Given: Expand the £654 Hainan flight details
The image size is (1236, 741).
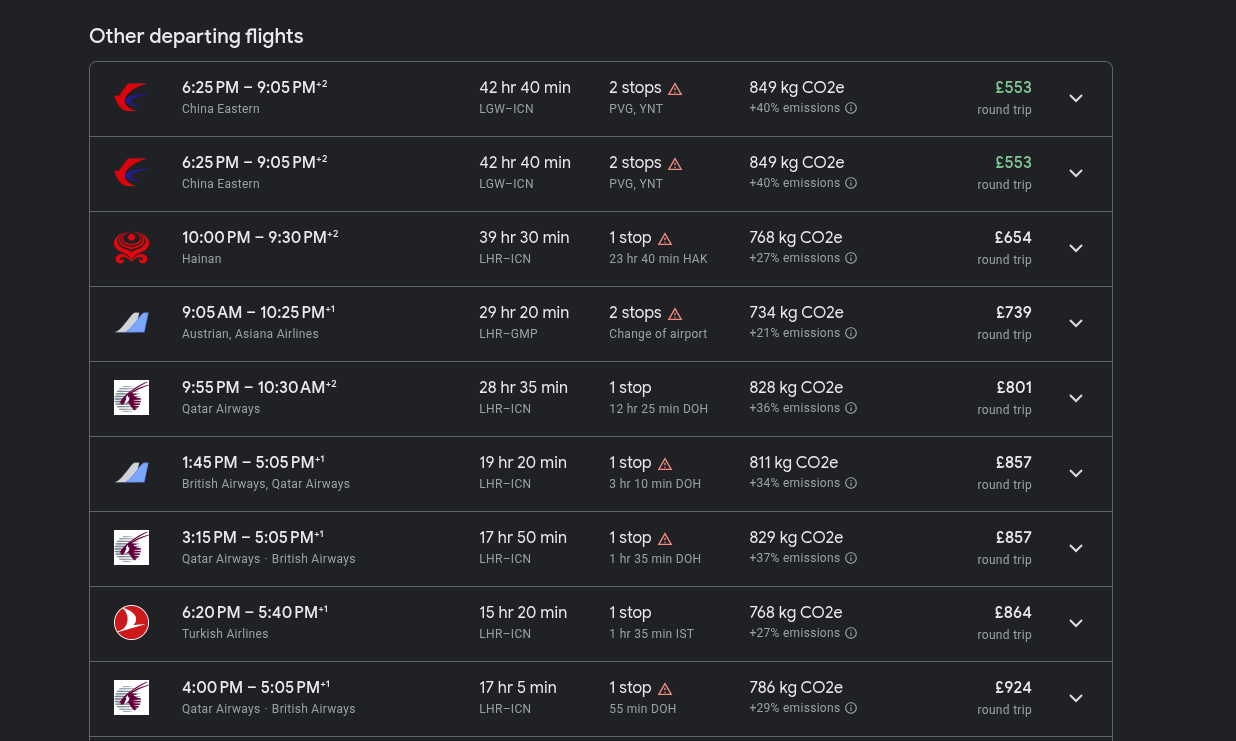Looking at the screenshot, I should coord(1076,248).
